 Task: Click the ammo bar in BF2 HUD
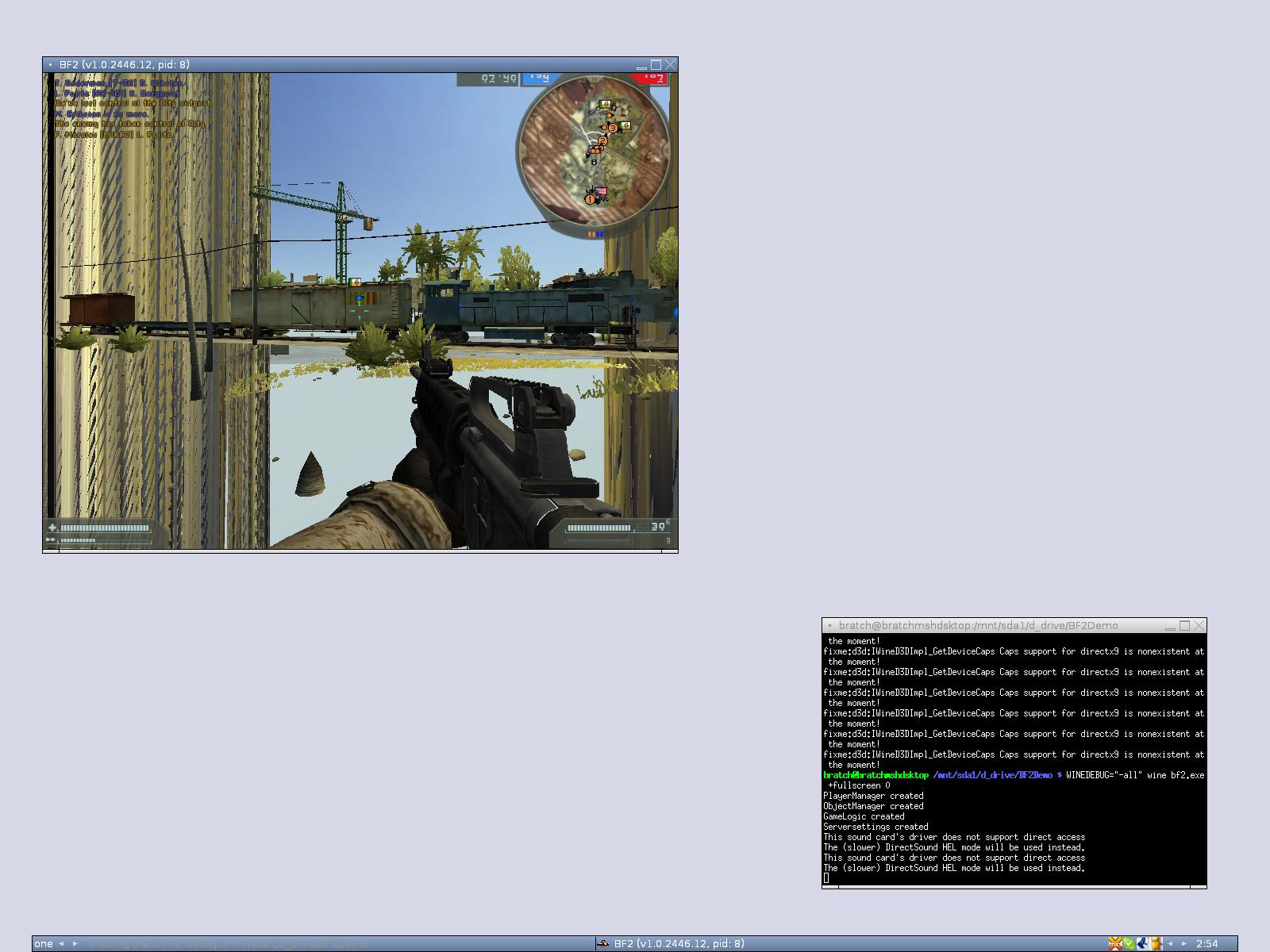pos(599,528)
